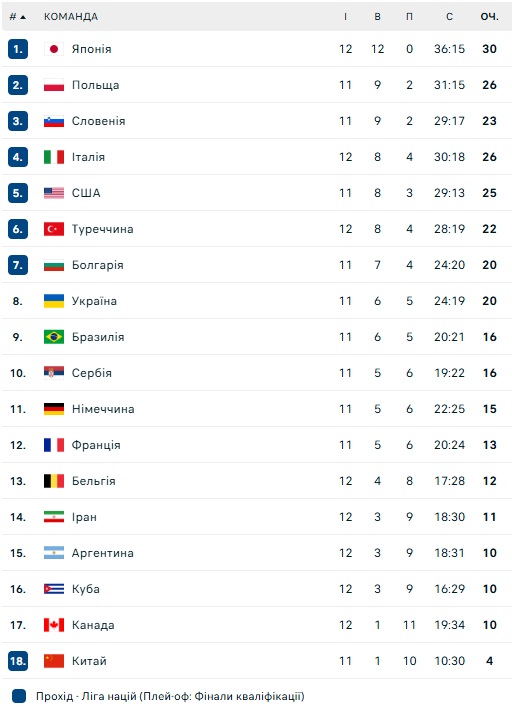Screen dimensions: 512x707
Task: Sort by rank using the # arrow header
Action: point(17,17)
